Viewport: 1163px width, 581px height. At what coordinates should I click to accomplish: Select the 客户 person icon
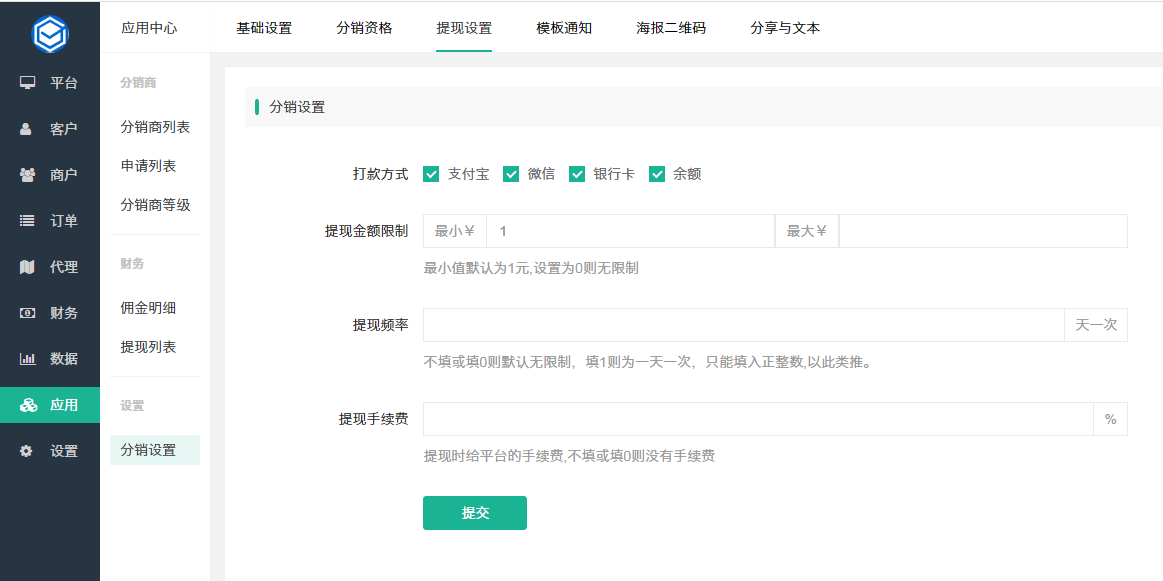pyautogui.click(x=27, y=128)
